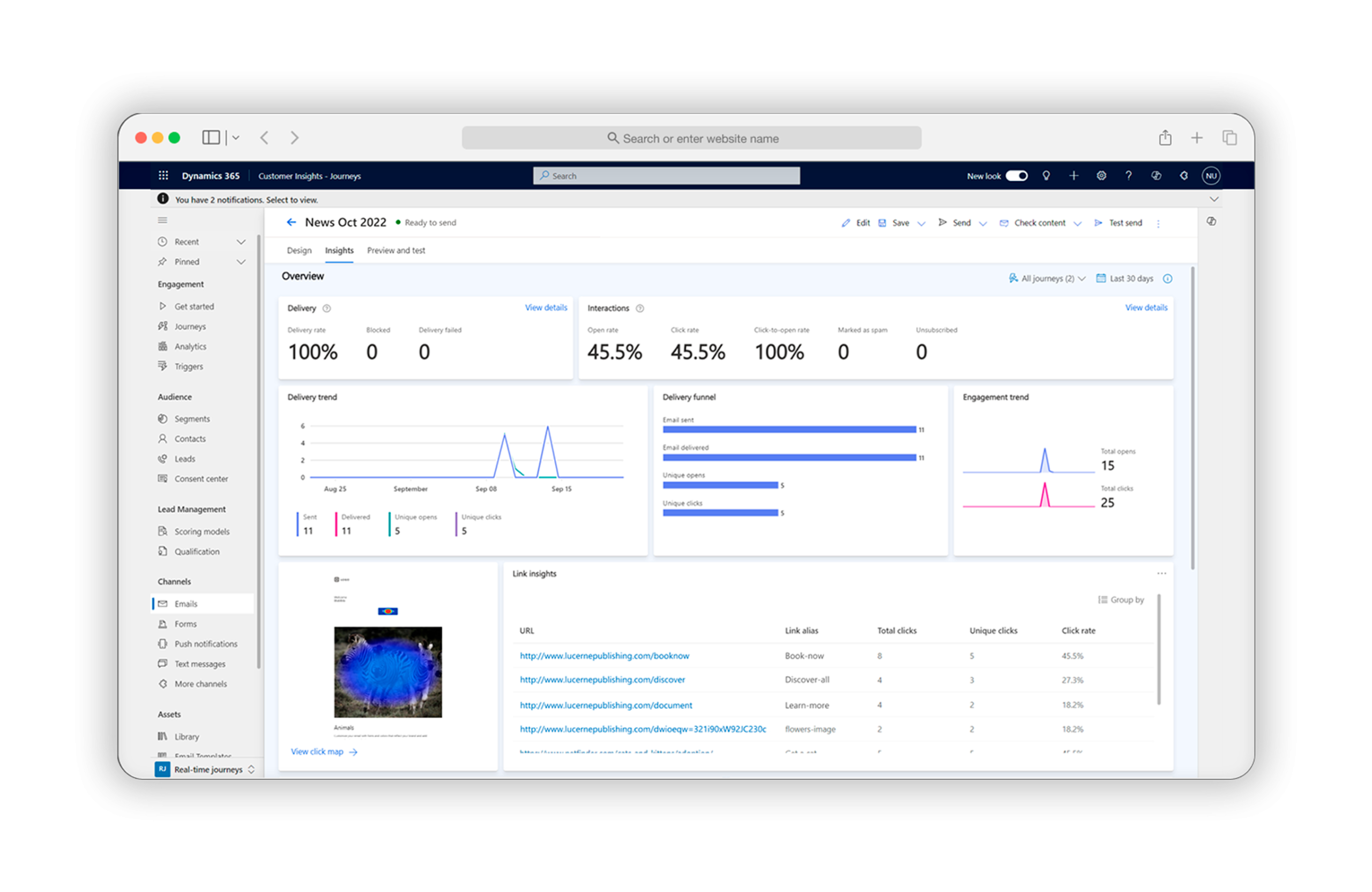Screen dimensions: 1372x892
Task: Toggle the New look switch
Action: [1016, 176]
